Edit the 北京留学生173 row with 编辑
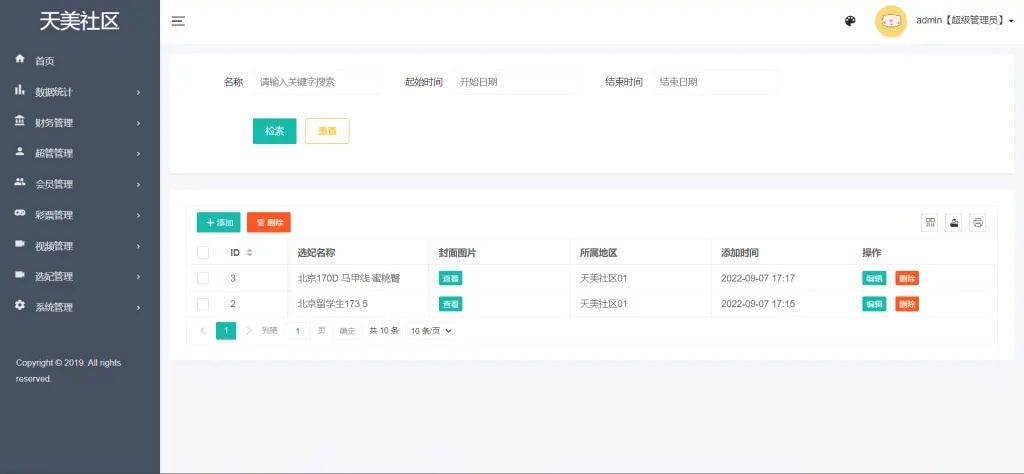Image resolution: width=1024 pixels, height=474 pixels. pyautogui.click(x=874, y=304)
